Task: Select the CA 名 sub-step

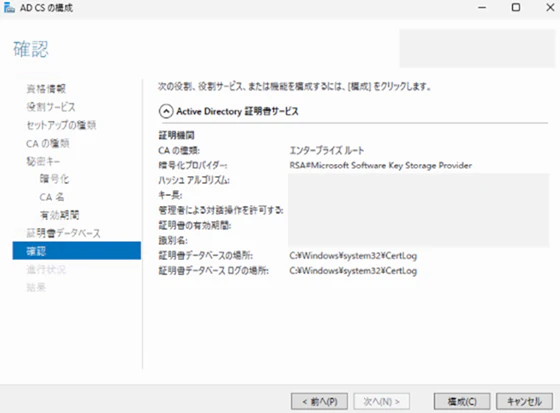Action: click(52, 197)
